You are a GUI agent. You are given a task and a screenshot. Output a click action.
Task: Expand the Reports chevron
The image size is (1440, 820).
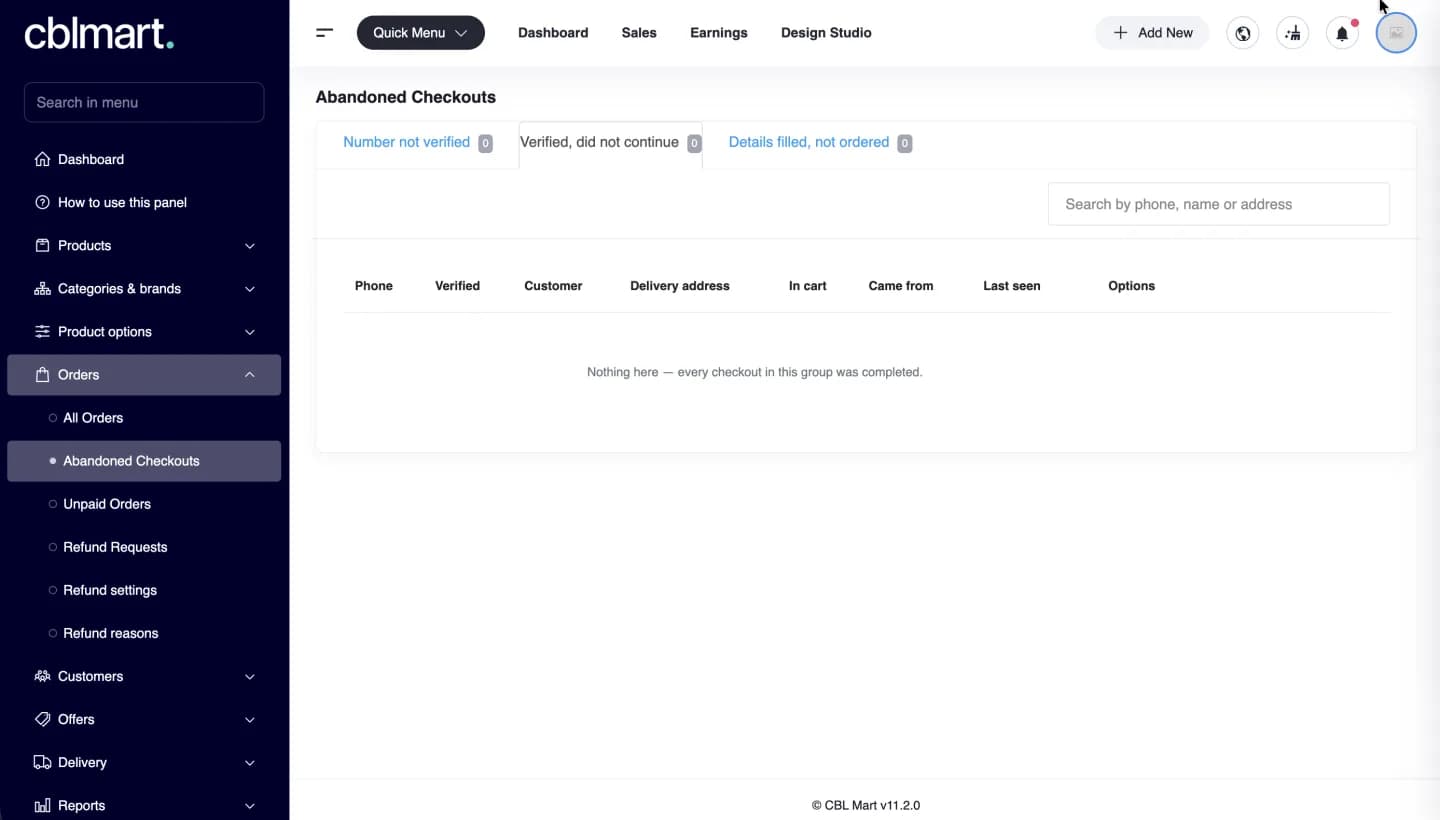250,806
